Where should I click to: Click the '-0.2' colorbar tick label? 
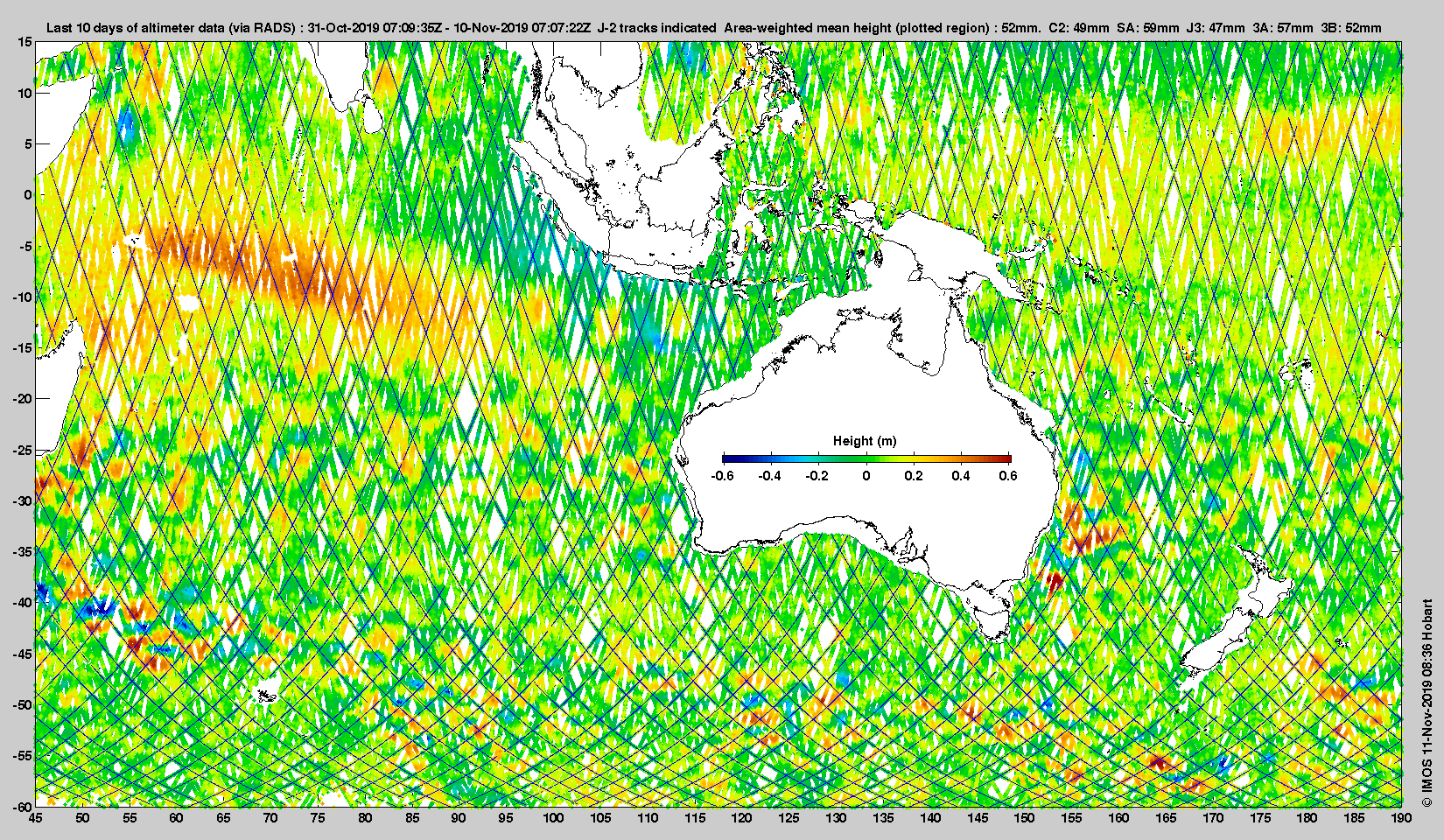tap(817, 476)
